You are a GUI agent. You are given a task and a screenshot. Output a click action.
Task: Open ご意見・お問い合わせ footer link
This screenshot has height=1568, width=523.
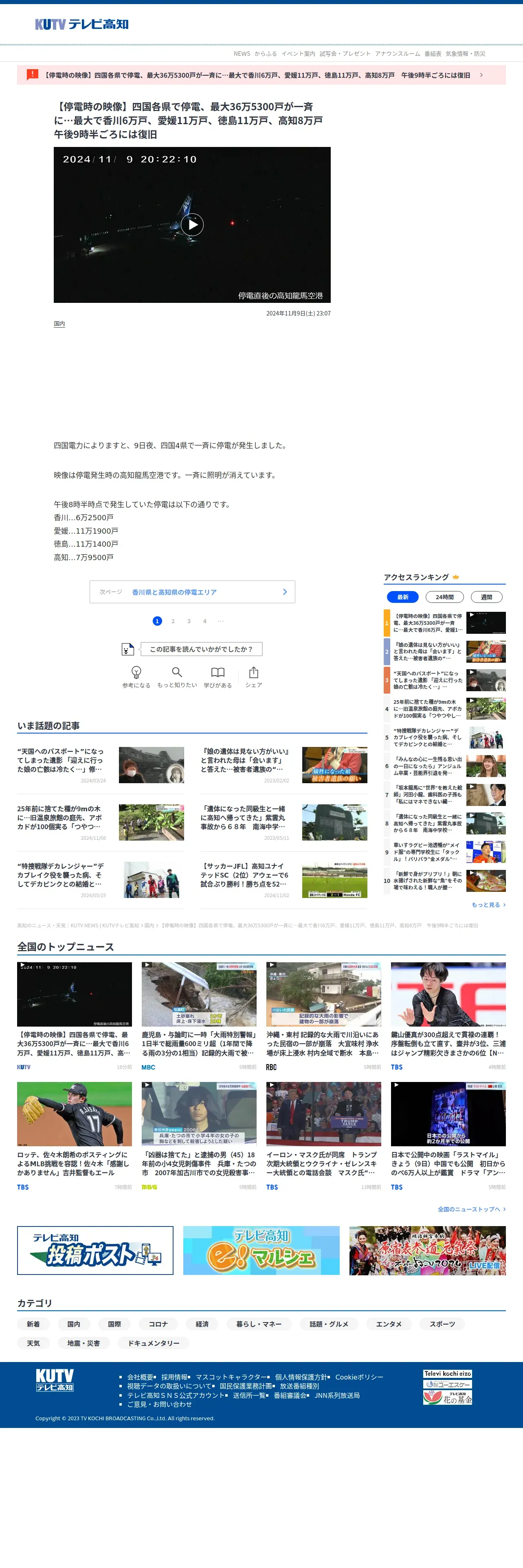[159, 1404]
